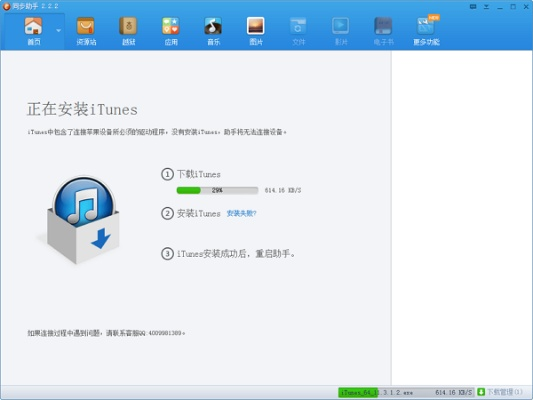Click the customer service QQ number text
The image size is (533, 400).
point(167,333)
